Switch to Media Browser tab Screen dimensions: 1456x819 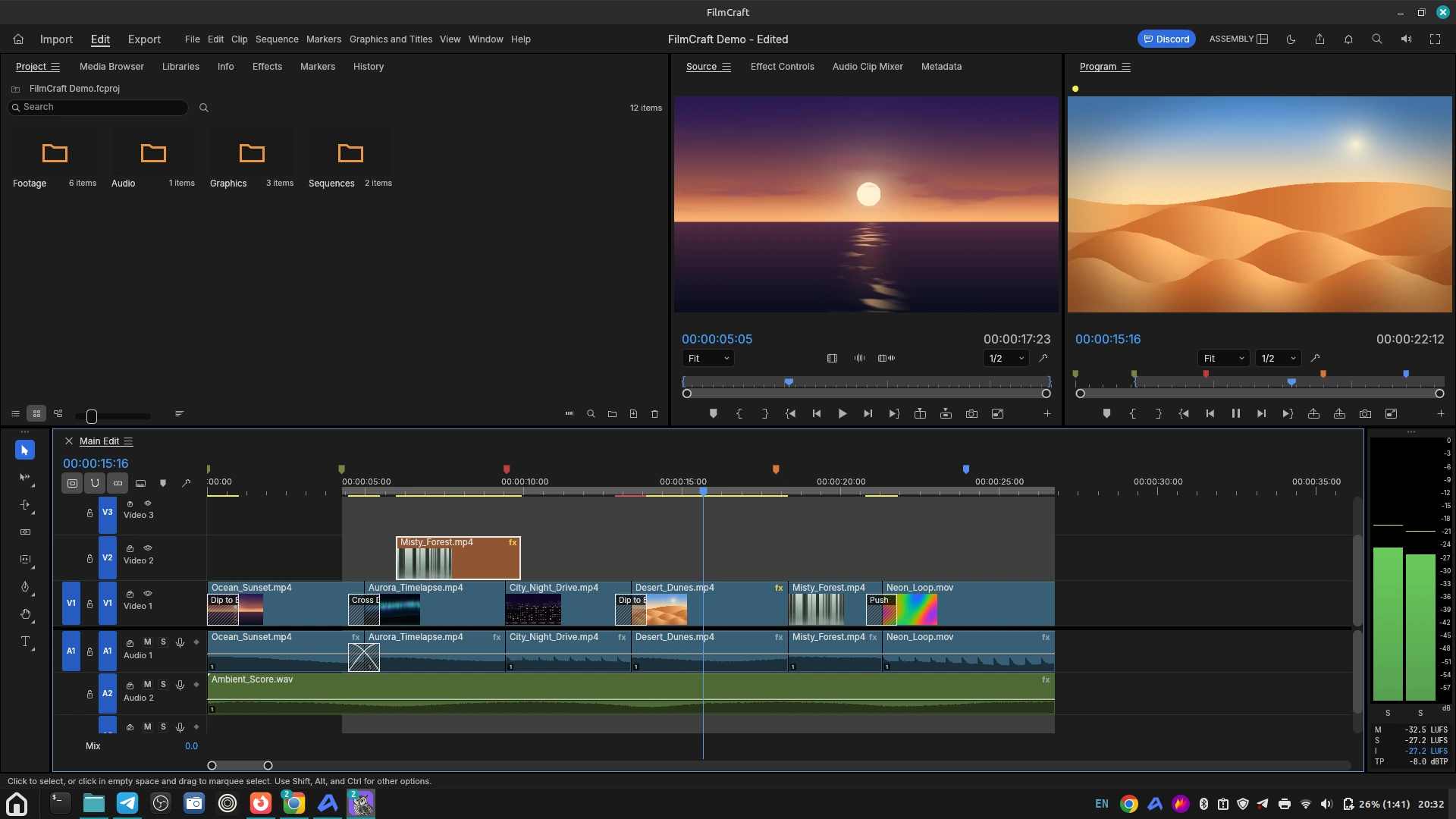(x=111, y=67)
